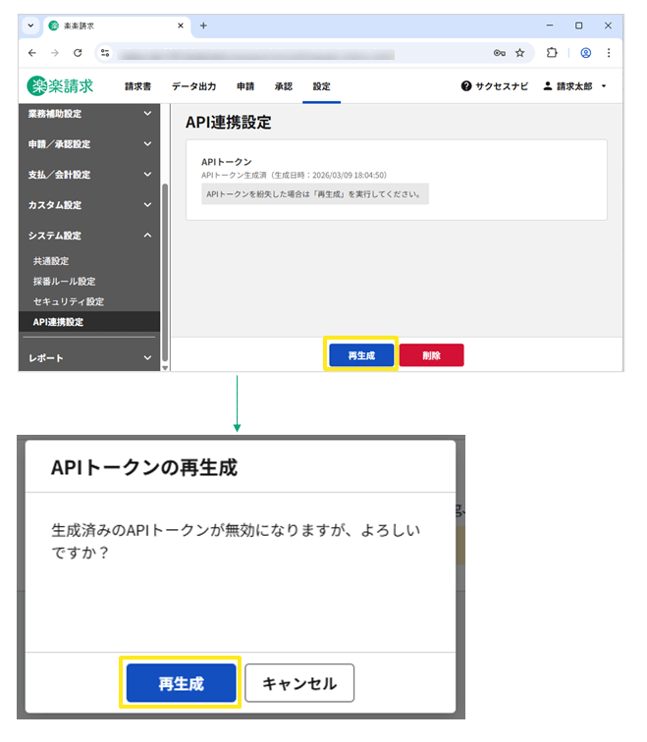Open the Chrome profile icon
The height and width of the screenshot is (742, 647).
[x=585, y=53]
